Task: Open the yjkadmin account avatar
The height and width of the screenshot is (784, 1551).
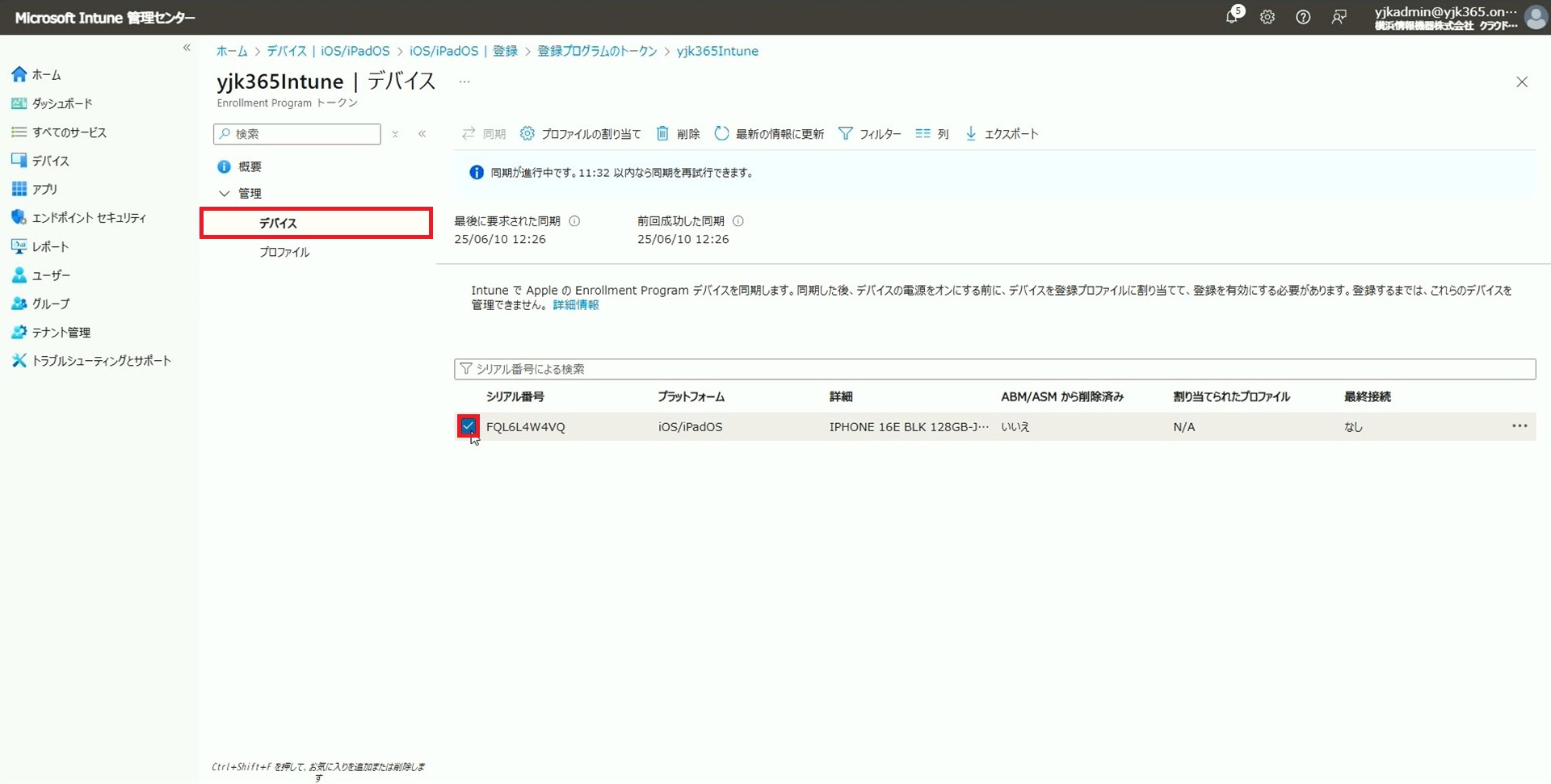Action: click(1536, 17)
